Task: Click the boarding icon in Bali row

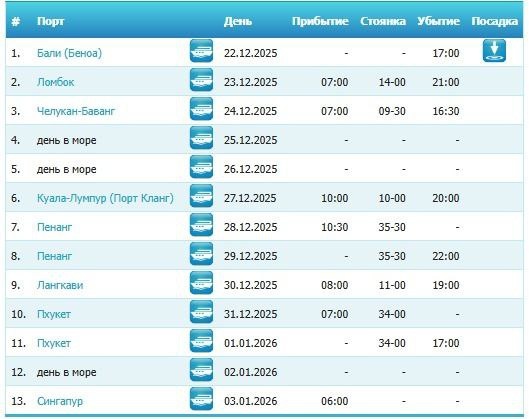Action: click(494, 51)
